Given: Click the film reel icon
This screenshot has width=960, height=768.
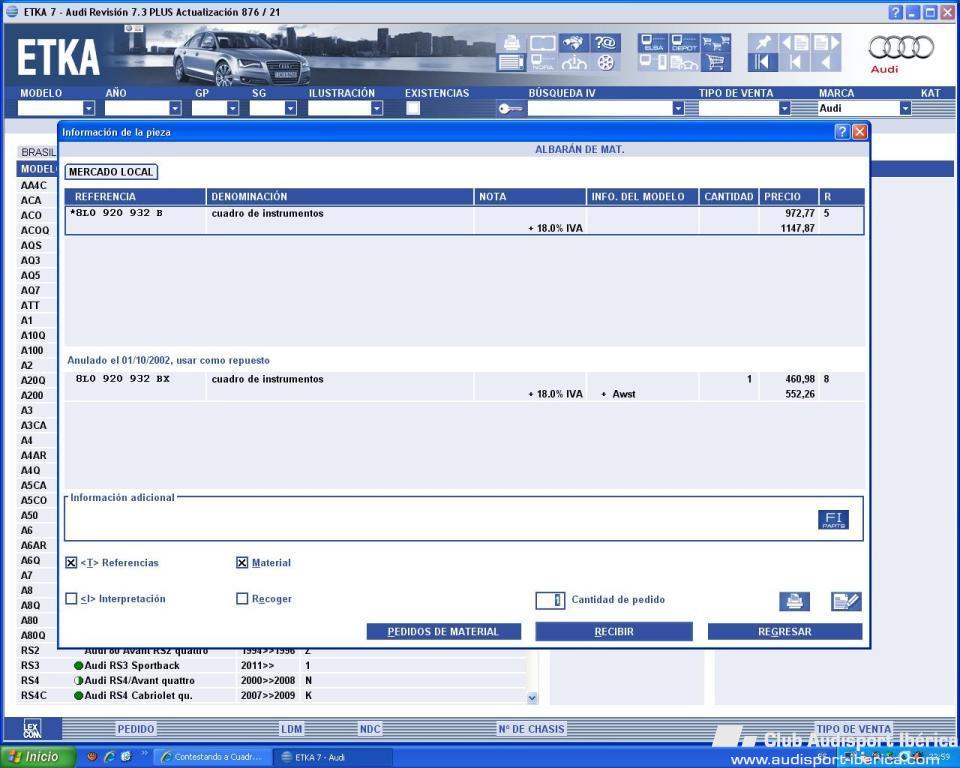Looking at the screenshot, I should coord(605,62).
